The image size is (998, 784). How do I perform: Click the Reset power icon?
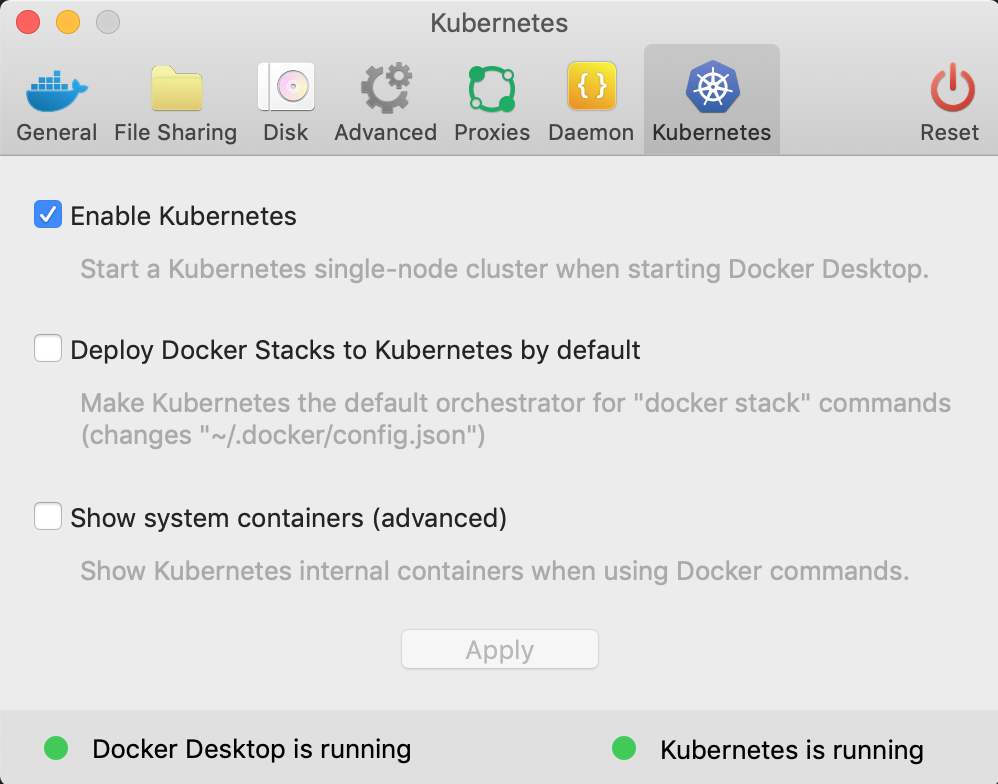tap(949, 87)
